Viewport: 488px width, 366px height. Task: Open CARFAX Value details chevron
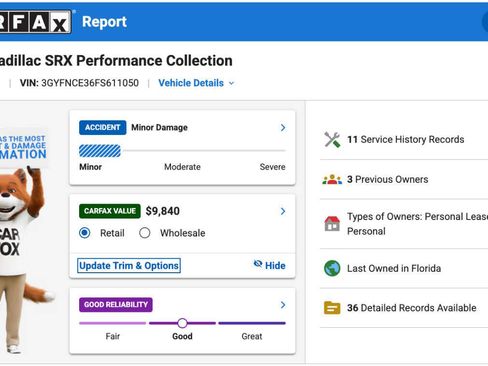pyautogui.click(x=283, y=211)
